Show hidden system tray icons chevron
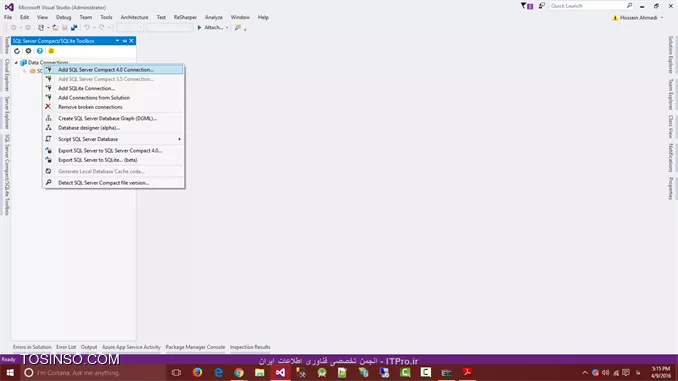The height and width of the screenshot is (381, 678). point(585,372)
